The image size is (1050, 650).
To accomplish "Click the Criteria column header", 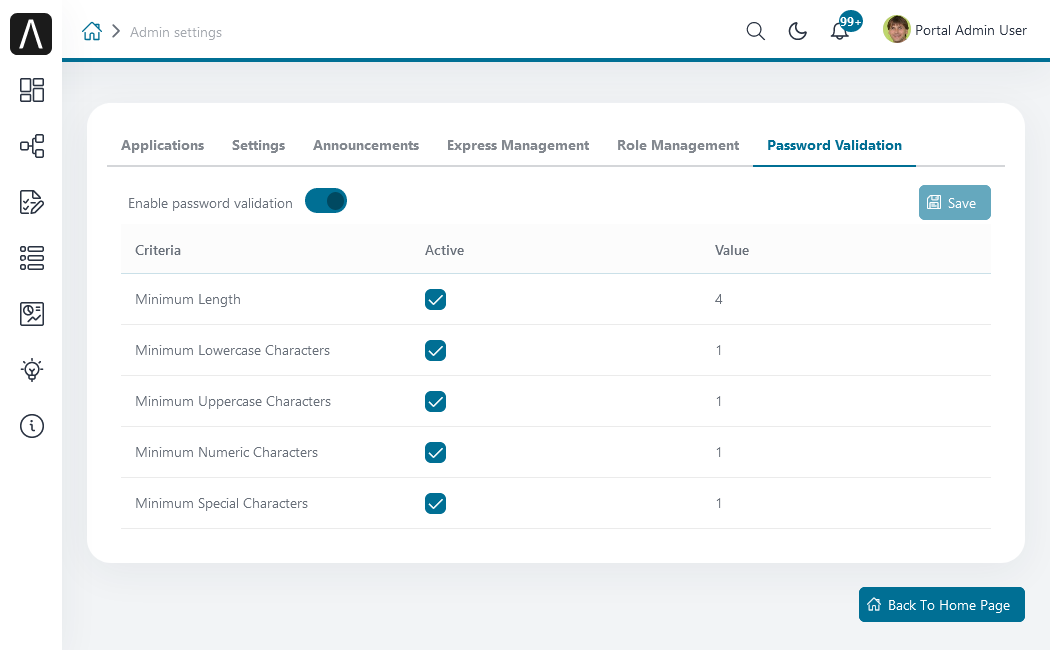I will 158,250.
